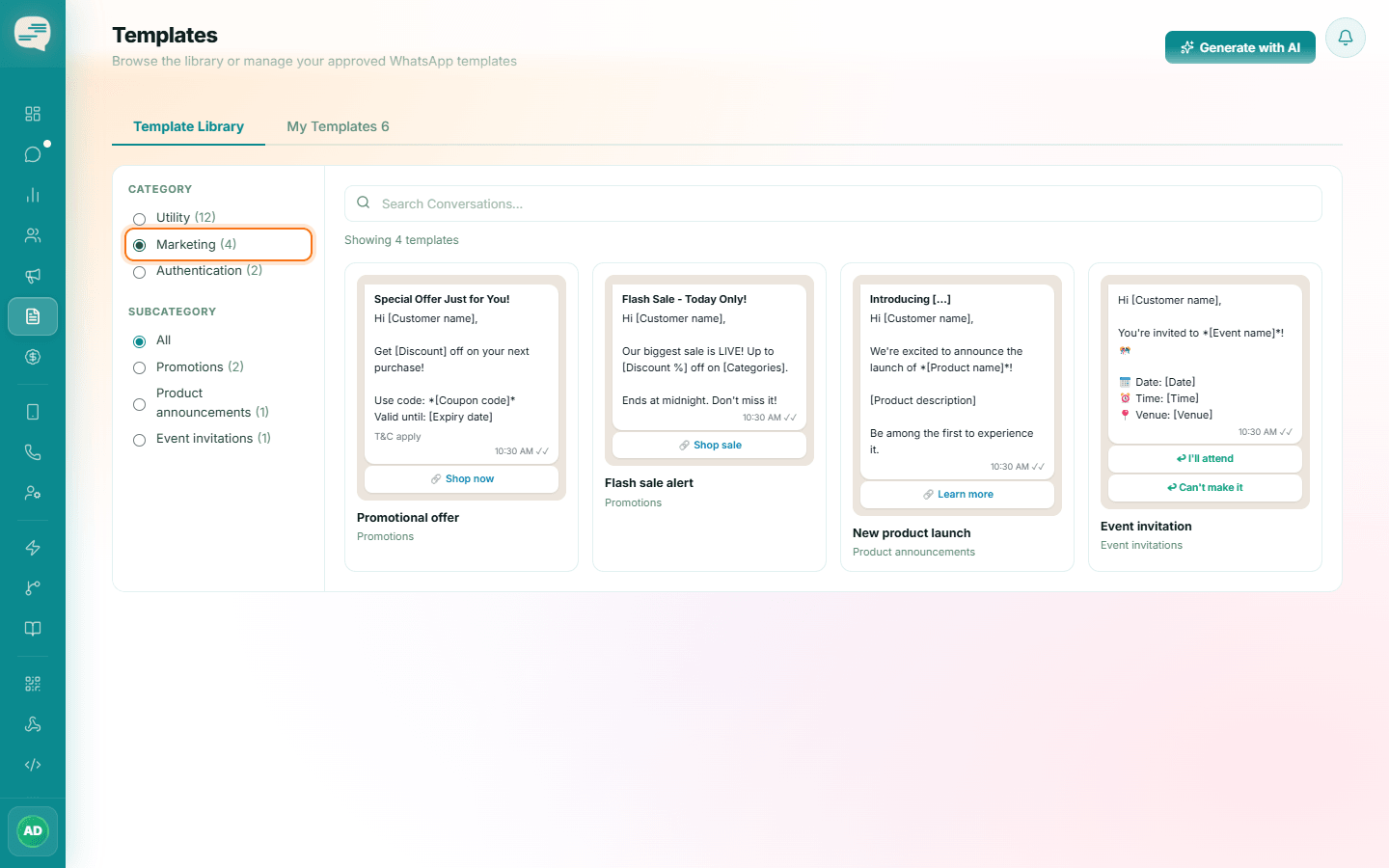
Task: Click the Generate with AI button
Action: 1240,47
